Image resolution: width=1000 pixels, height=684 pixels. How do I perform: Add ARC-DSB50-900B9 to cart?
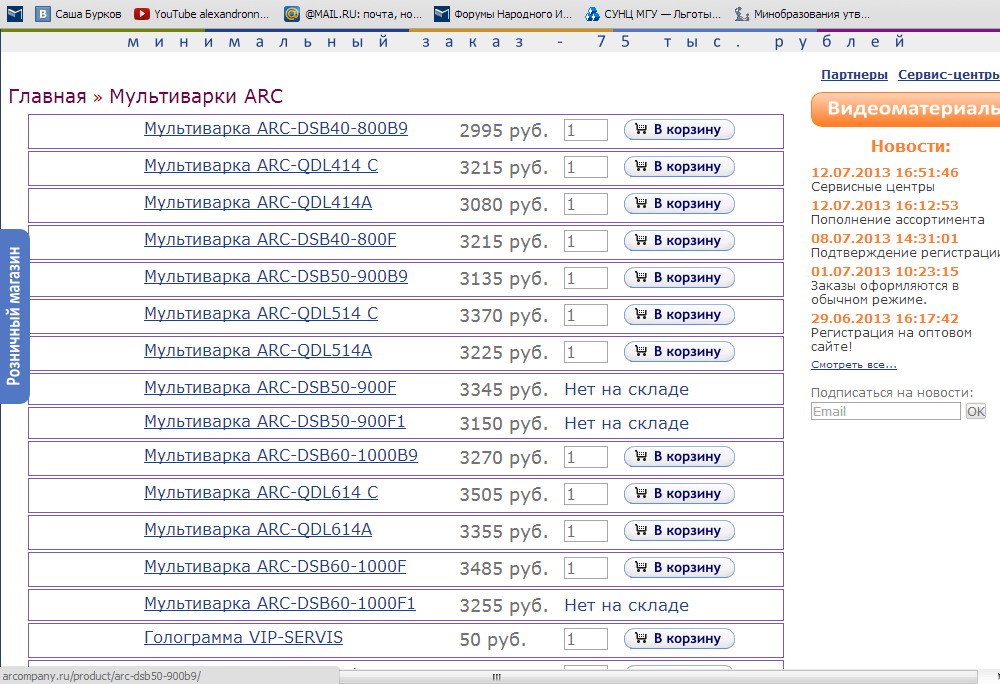pos(679,277)
